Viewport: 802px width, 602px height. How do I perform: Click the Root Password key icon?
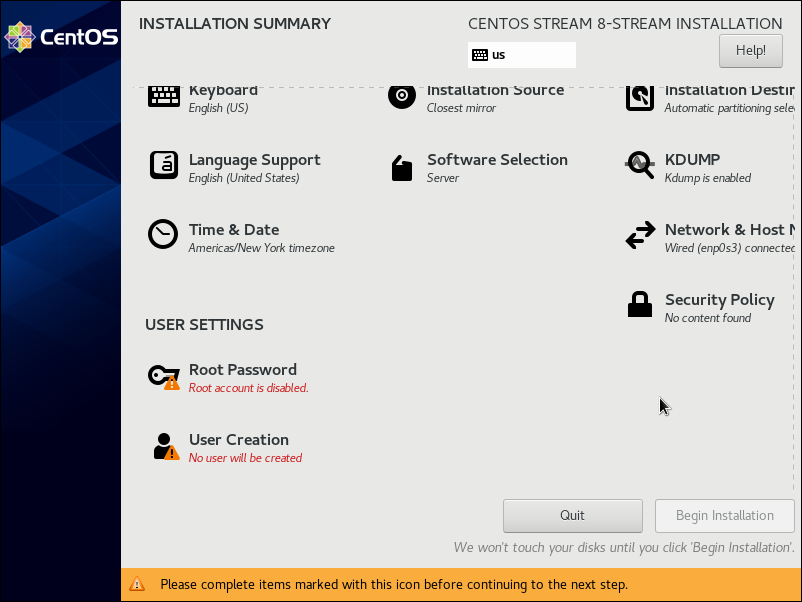[163, 376]
